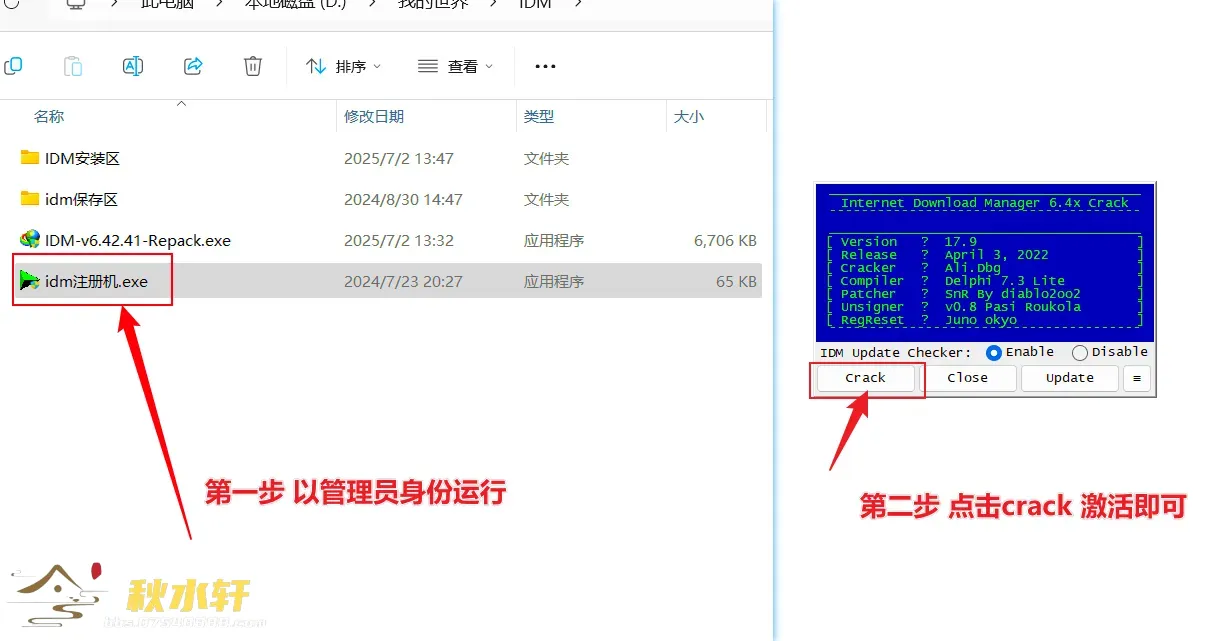The height and width of the screenshot is (641, 1226).
Task: Open the 排序 sort dropdown
Action: coord(344,66)
